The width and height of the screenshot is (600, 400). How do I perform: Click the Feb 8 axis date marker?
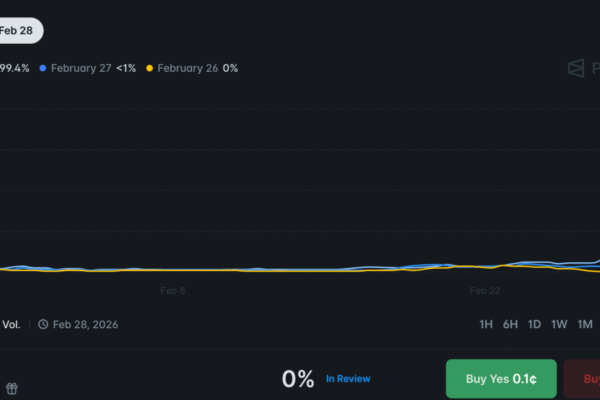[x=173, y=291]
